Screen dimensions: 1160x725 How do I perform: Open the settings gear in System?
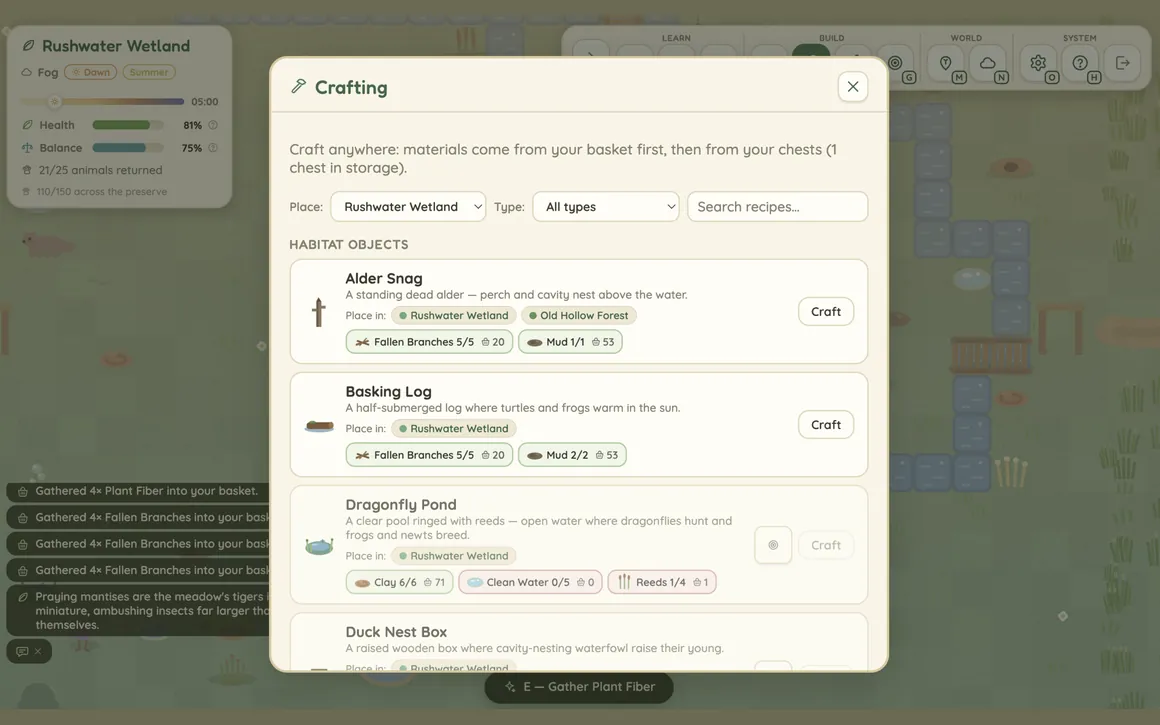click(x=1038, y=63)
